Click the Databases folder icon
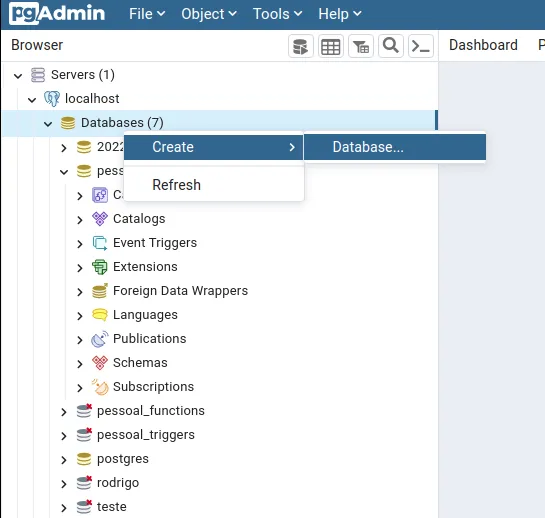Screen dimensions: 545x518 [68, 123]
